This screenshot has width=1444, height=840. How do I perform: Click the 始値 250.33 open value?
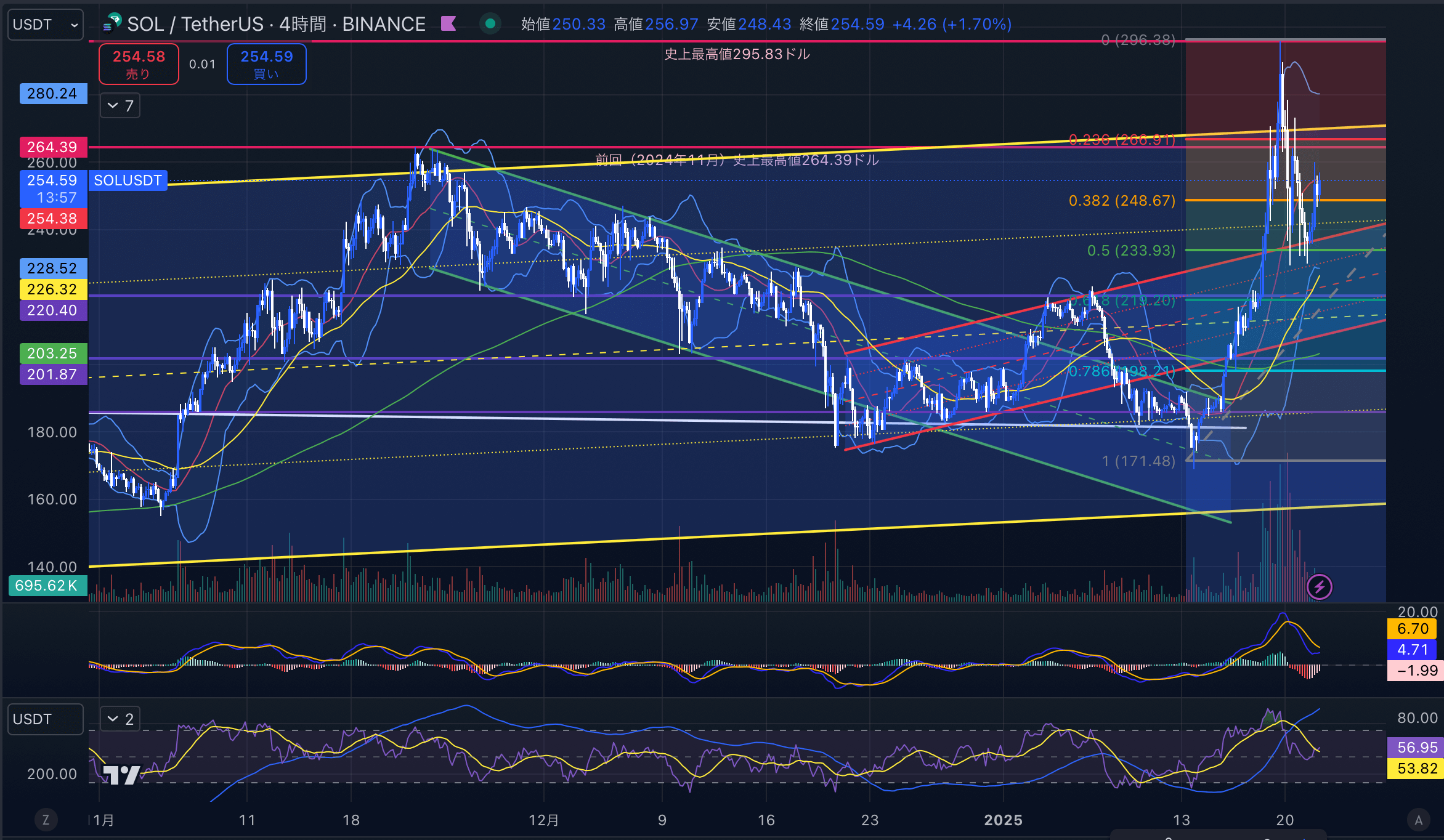click(563, 24)
